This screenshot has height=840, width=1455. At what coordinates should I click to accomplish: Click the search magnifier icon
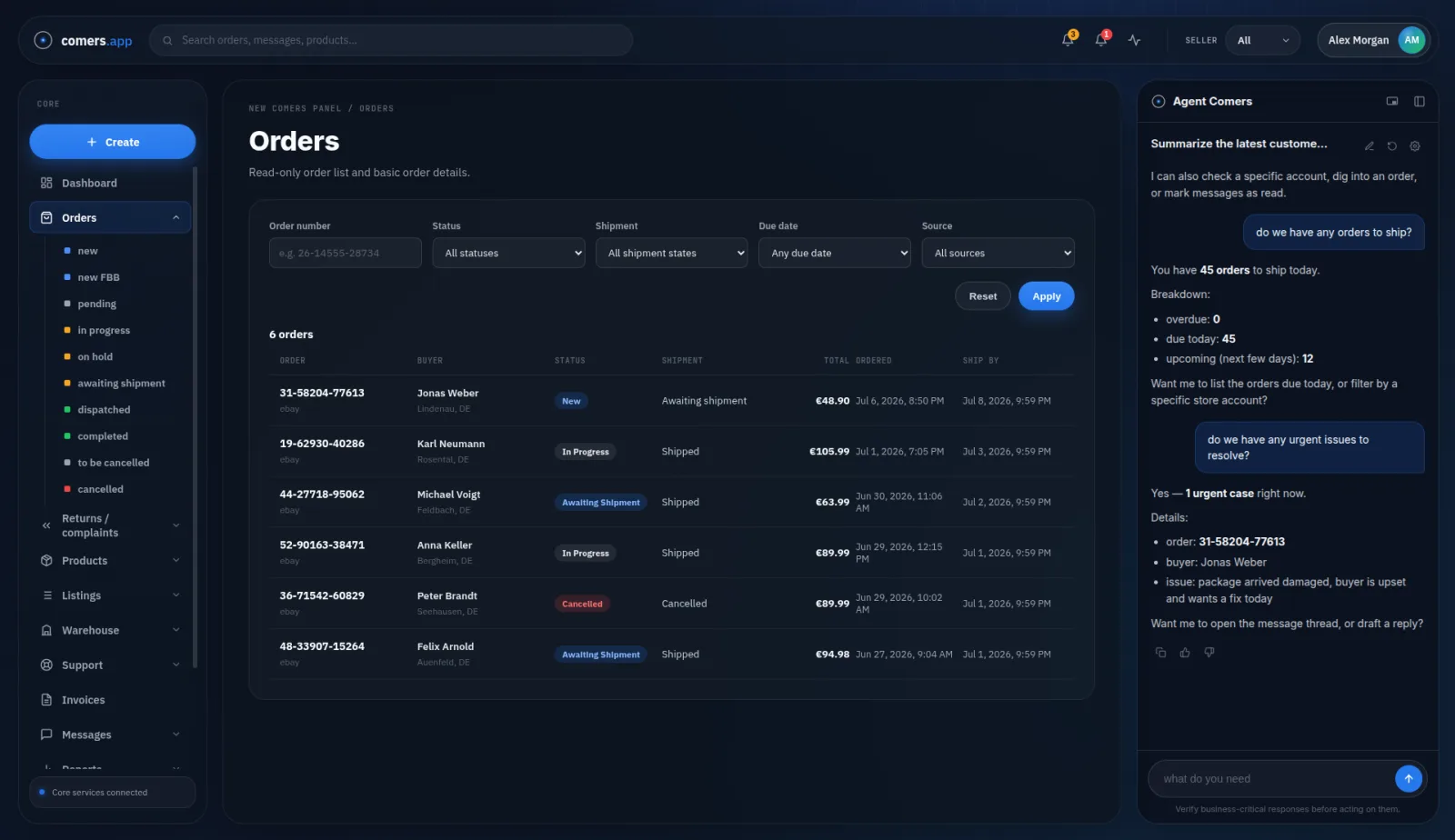pyautogui.click(x=167, y=40)
